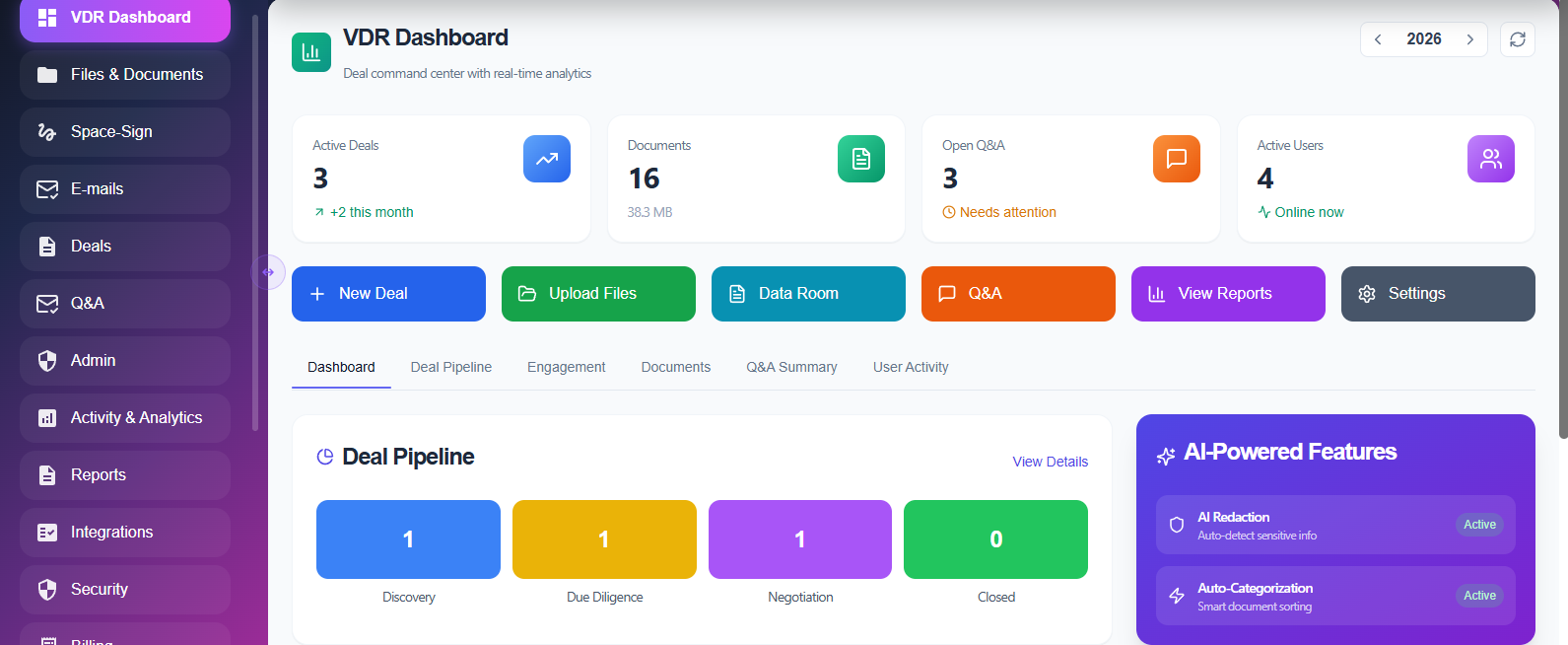Click the refresh icon button
The width and height of the screenshot is (1568, 645).
[x=1518, y=39]
